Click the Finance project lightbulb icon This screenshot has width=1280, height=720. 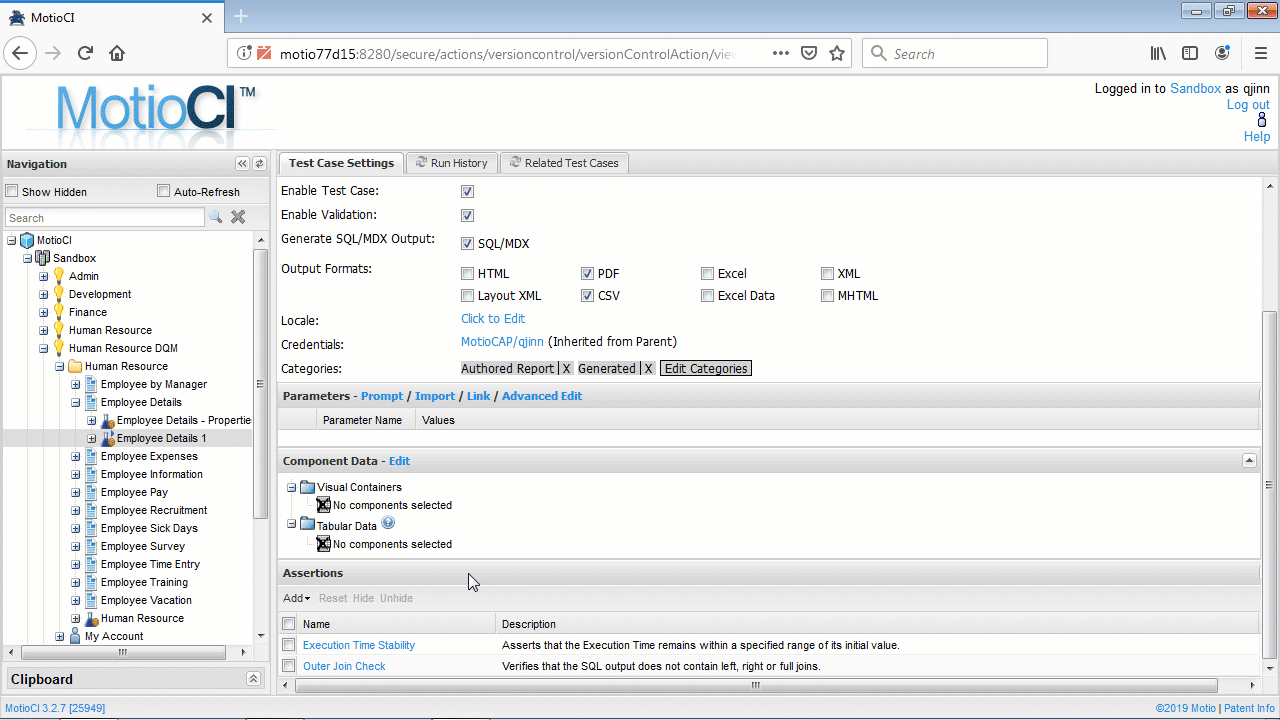[x=59, y=312]
